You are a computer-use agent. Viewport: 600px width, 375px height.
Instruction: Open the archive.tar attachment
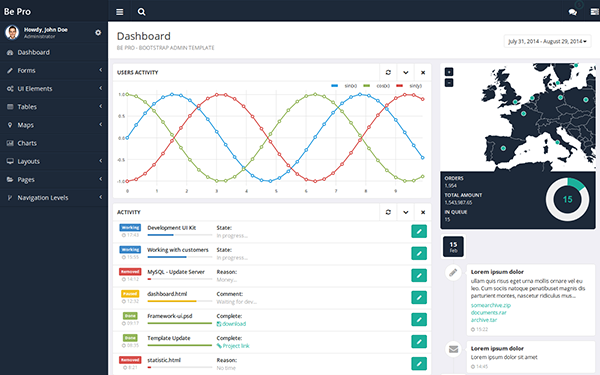click(x=484, y=320)
